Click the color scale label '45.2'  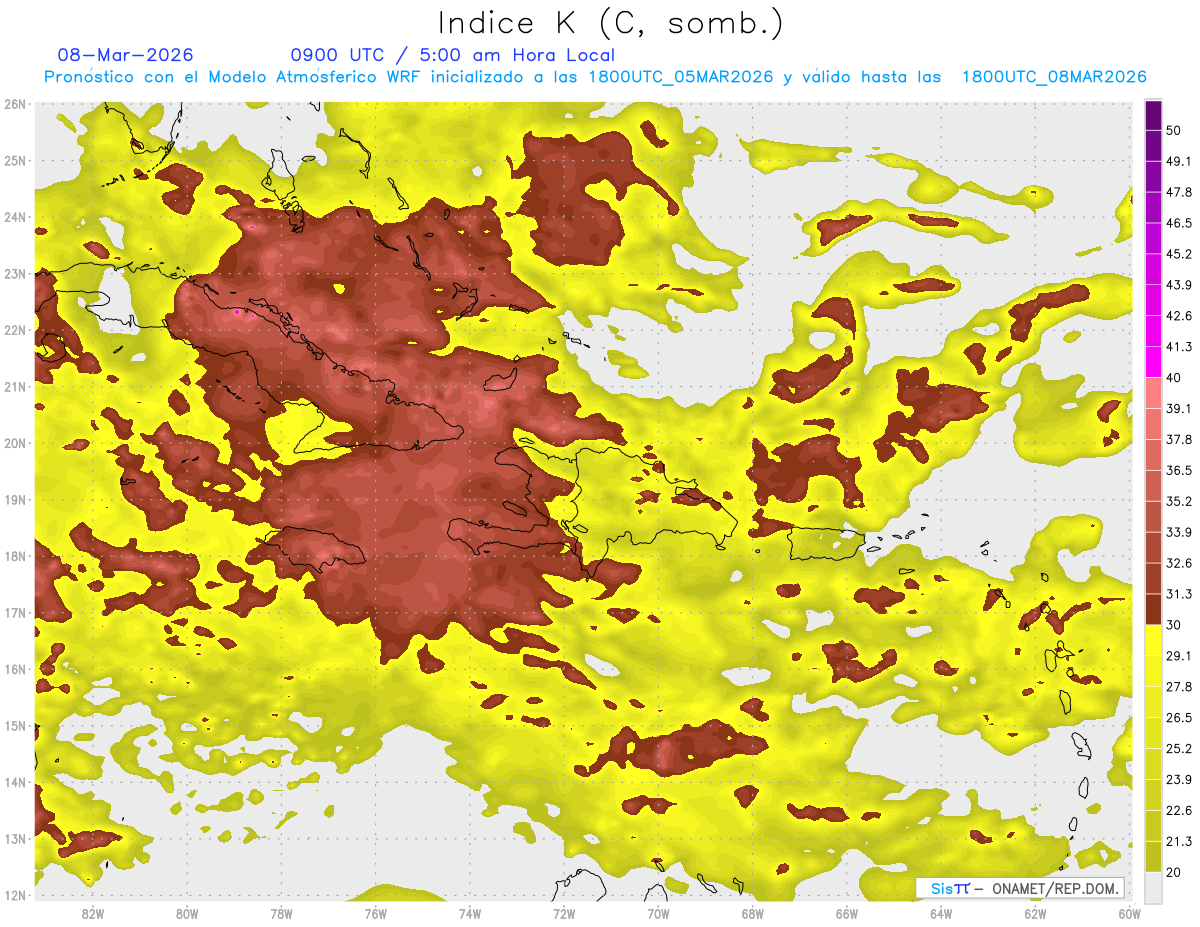point(1178,254)
